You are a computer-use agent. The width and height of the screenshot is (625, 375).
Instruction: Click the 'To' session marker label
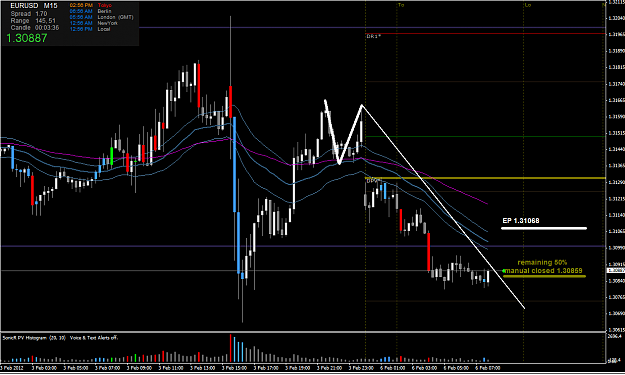tap(401, 5)
